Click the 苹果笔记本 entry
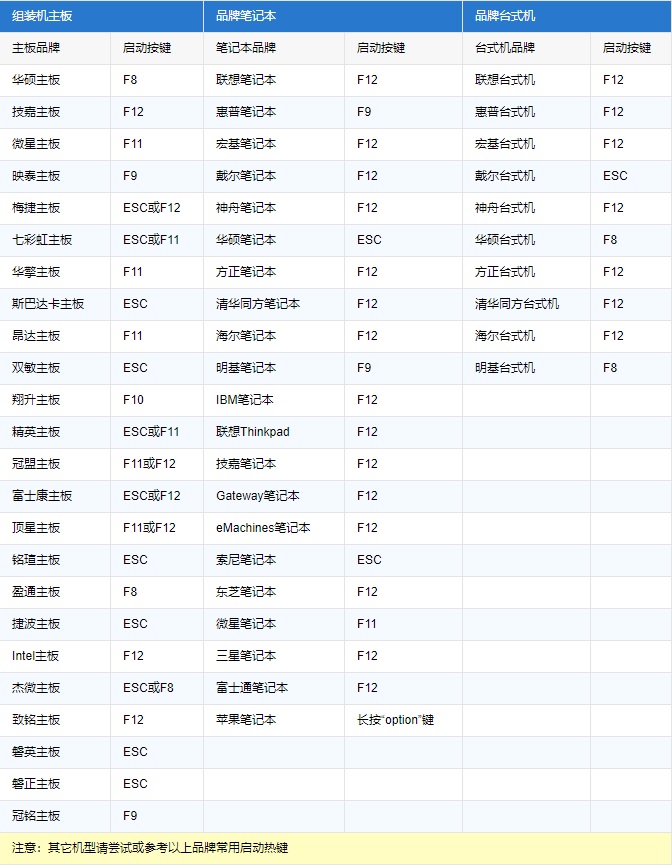 [246, 720]
